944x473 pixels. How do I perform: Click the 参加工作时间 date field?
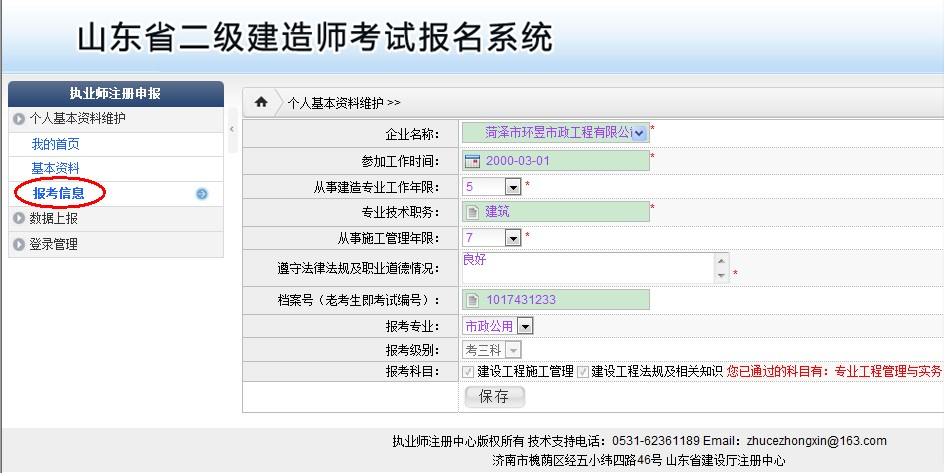pyautogui.click(x=556, y=161)
